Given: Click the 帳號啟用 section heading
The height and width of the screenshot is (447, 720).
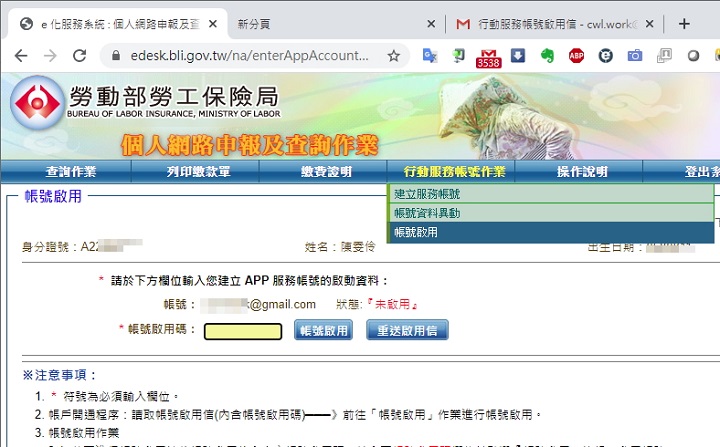Looking at the screenshot, I should click(53, 197).
